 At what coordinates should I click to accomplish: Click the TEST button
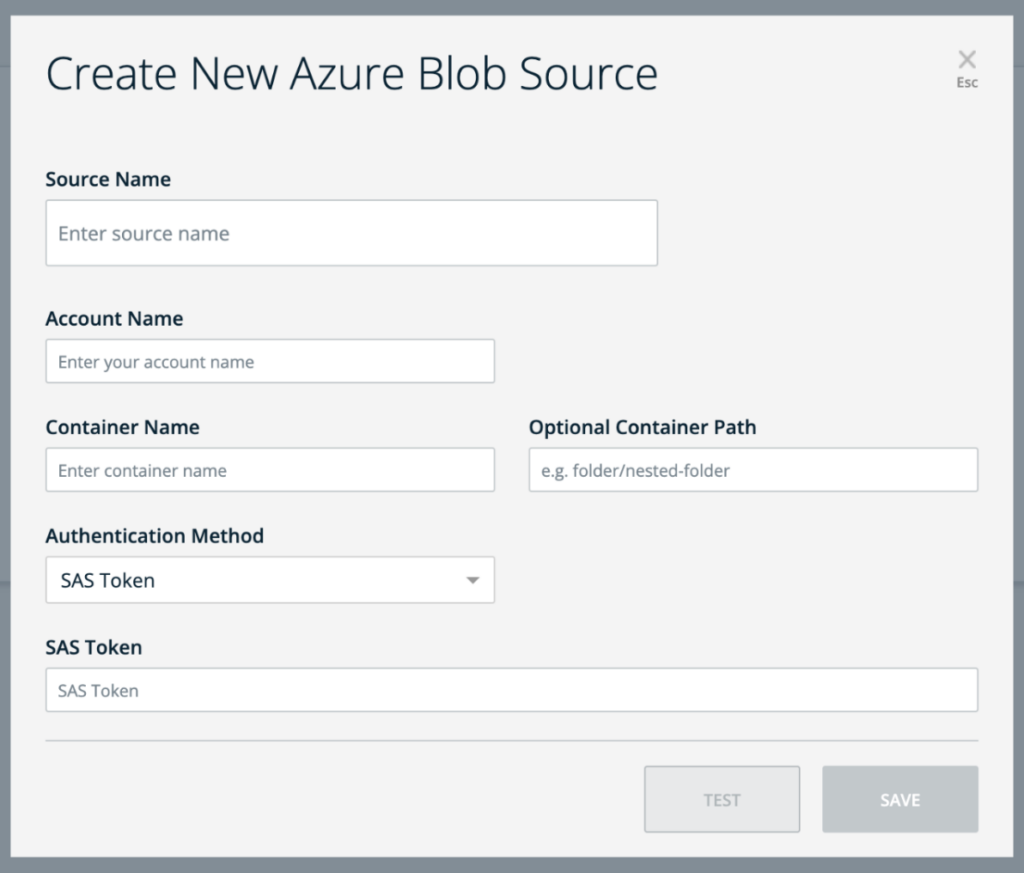pos(722,799)
